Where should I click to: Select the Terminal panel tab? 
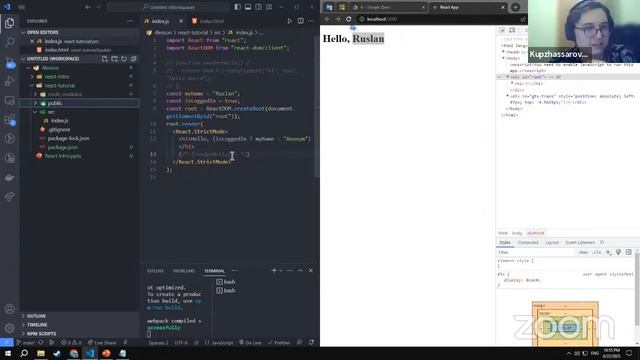214,271
